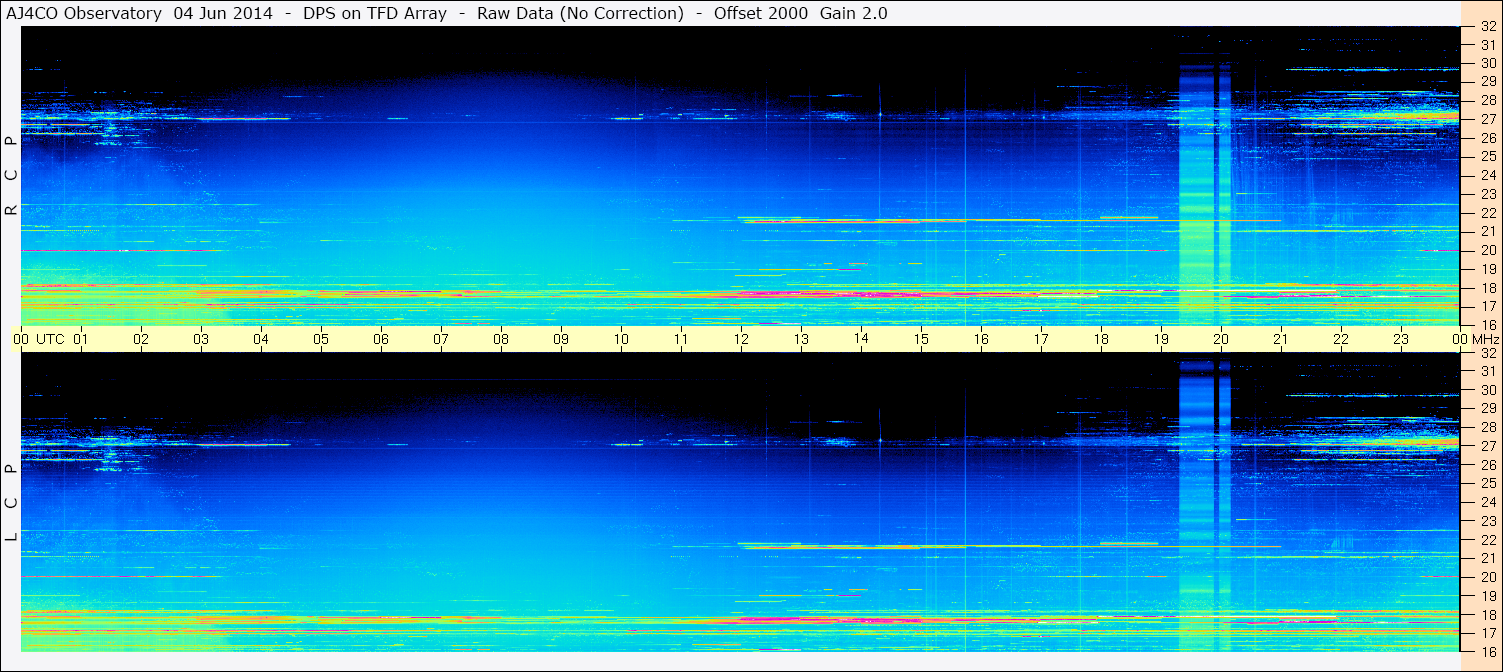
Task: Select hour '13' on the time axis
Action: click(801, 339)
